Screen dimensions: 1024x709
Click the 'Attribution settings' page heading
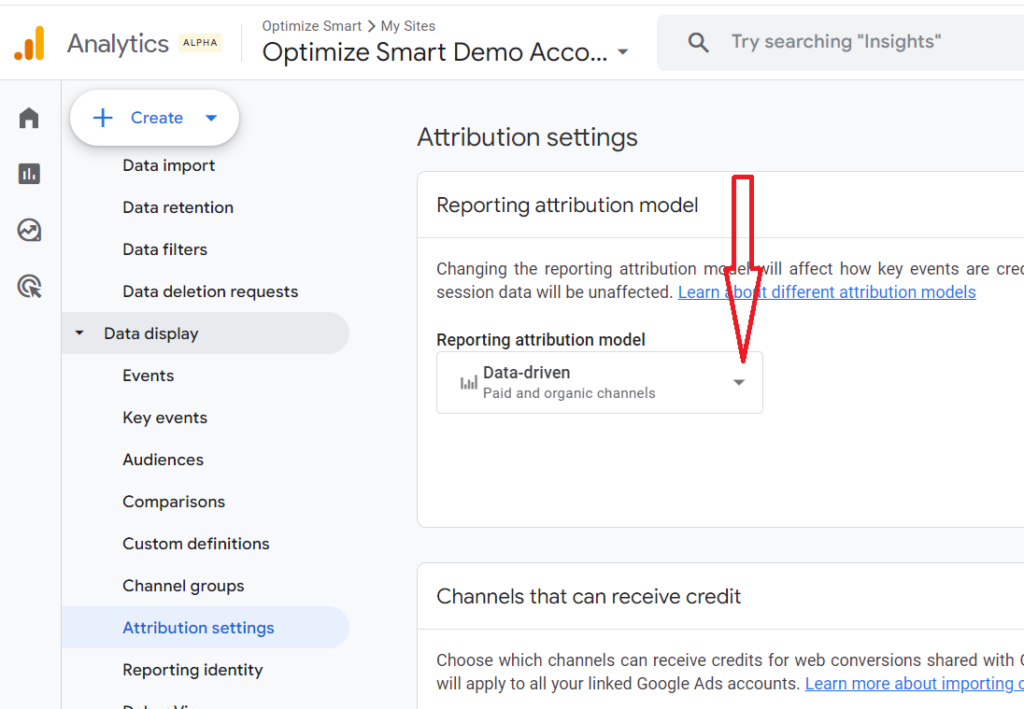coord(528,138)
